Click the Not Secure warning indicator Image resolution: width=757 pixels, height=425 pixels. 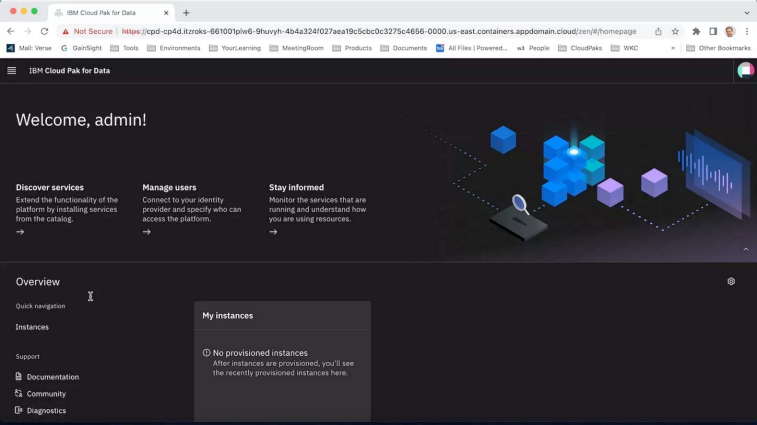point(87,31)
